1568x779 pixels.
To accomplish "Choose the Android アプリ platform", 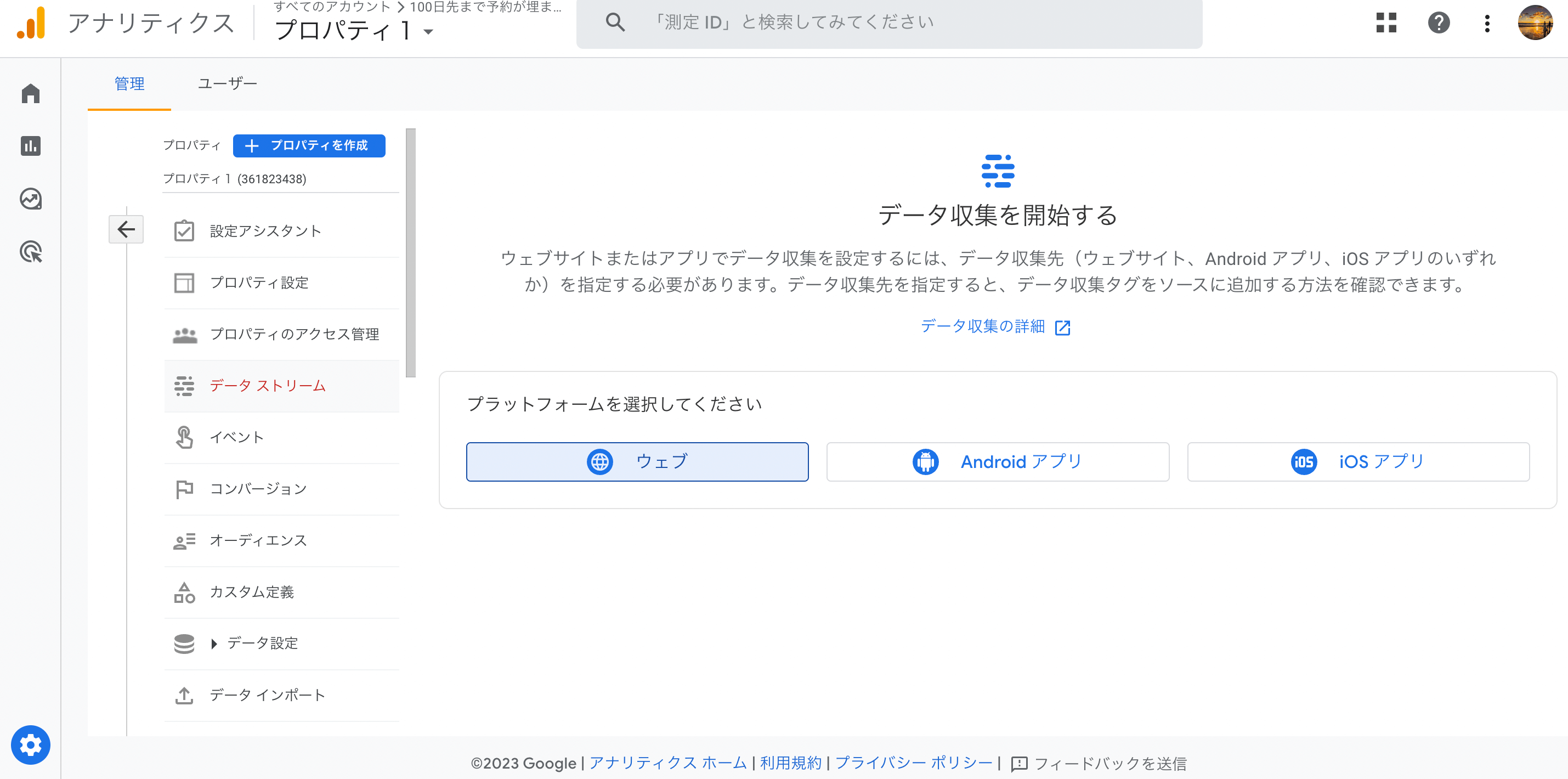I will [997, 462].
